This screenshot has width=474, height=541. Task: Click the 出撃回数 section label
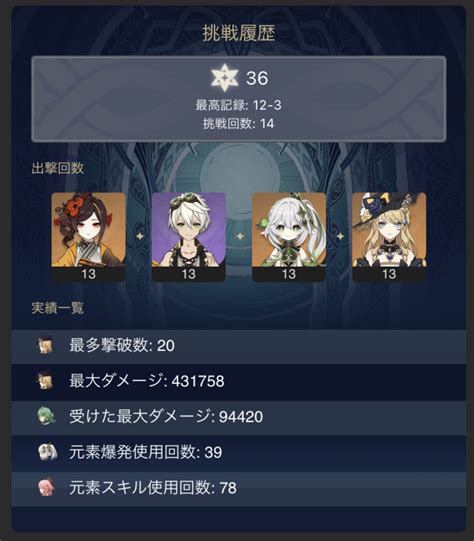tap(58, 168)
